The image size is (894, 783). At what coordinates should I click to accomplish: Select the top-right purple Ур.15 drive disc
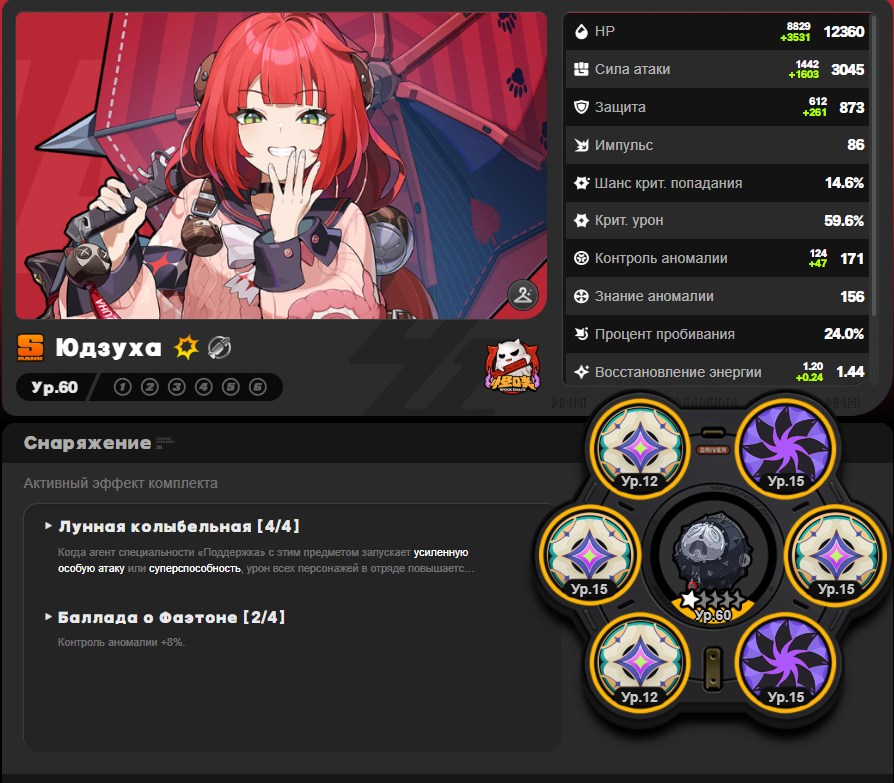tap(786, 449)
